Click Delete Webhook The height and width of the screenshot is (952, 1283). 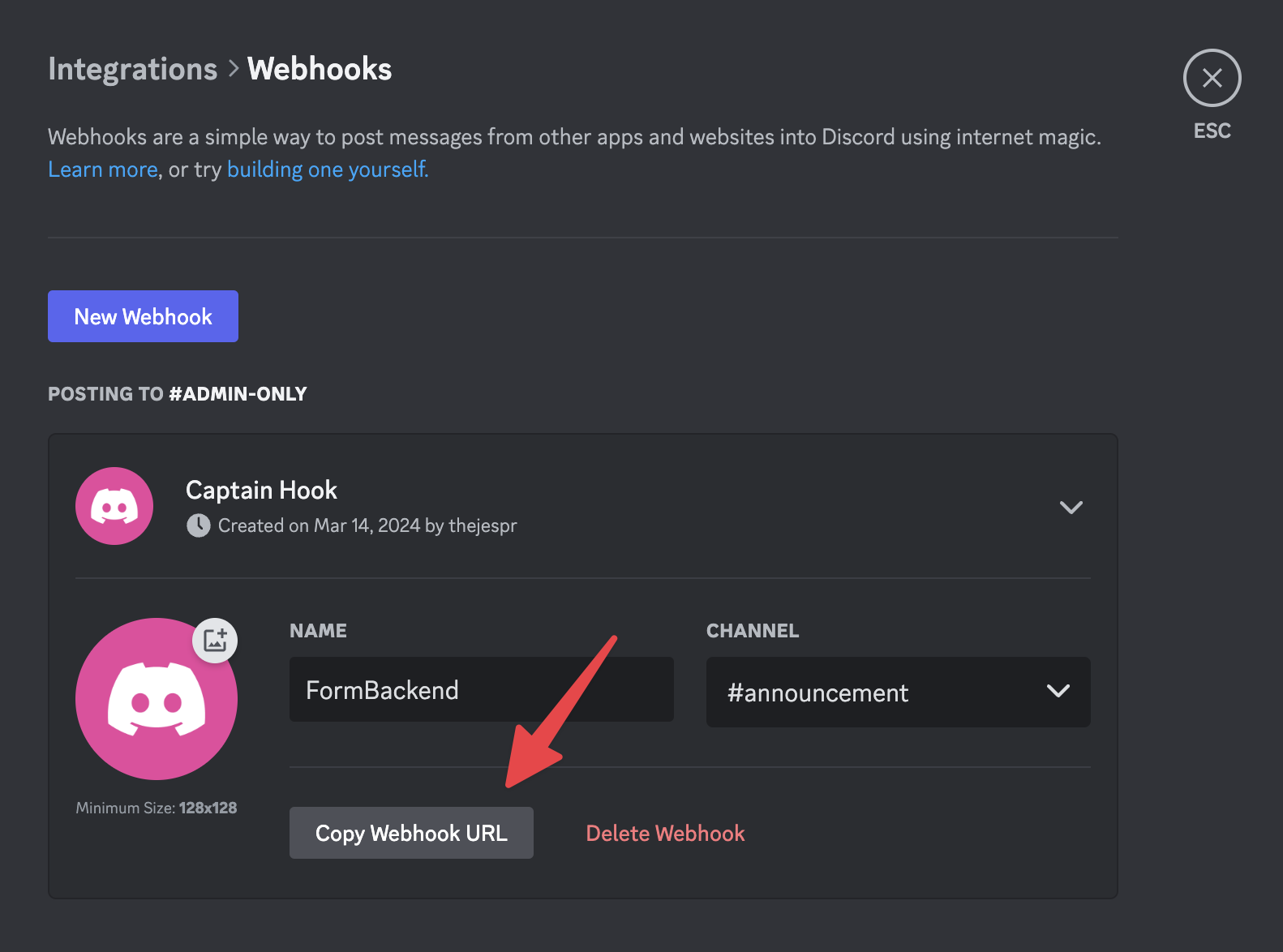665,833
